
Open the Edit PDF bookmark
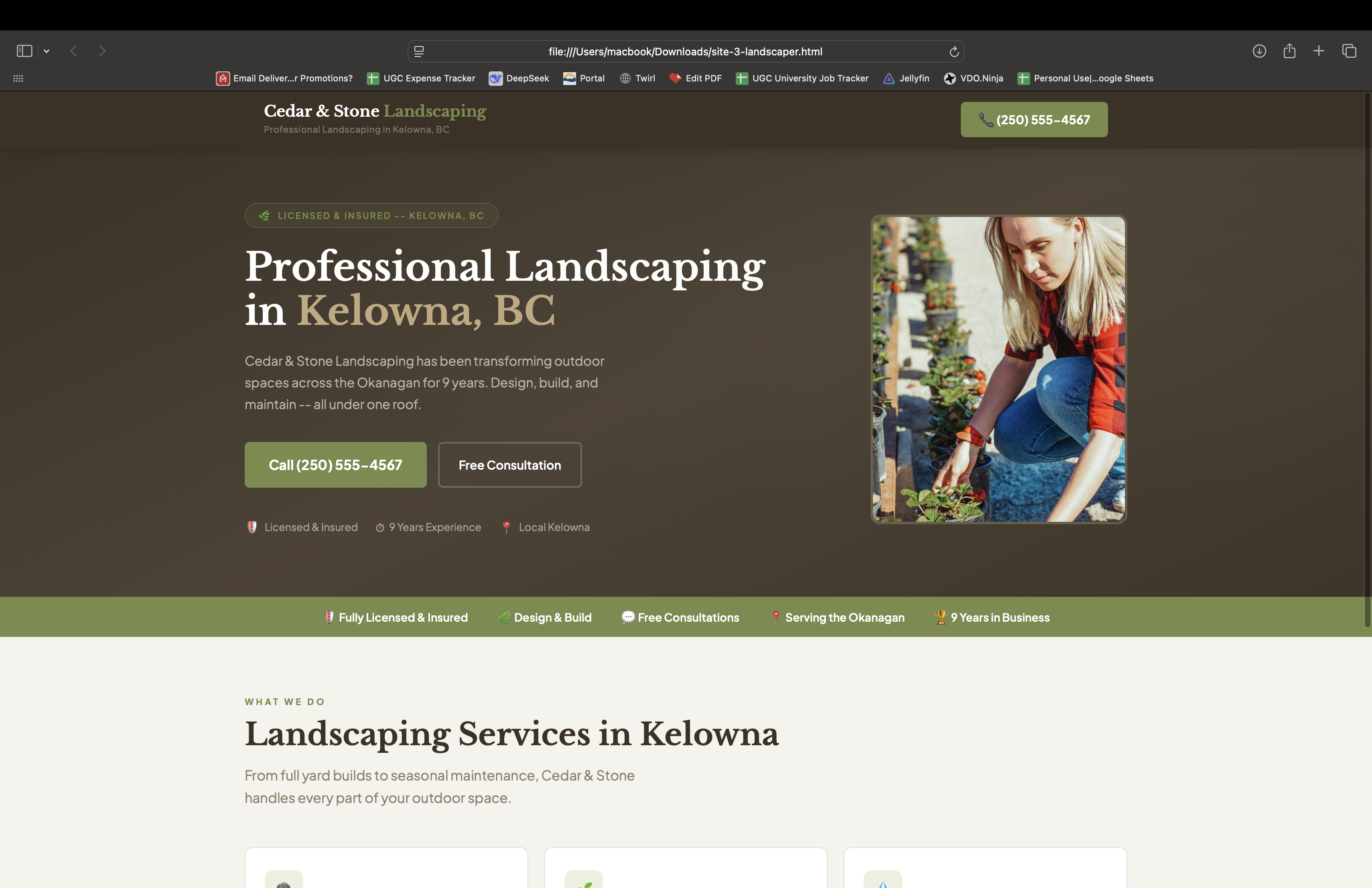pos(695,78)
